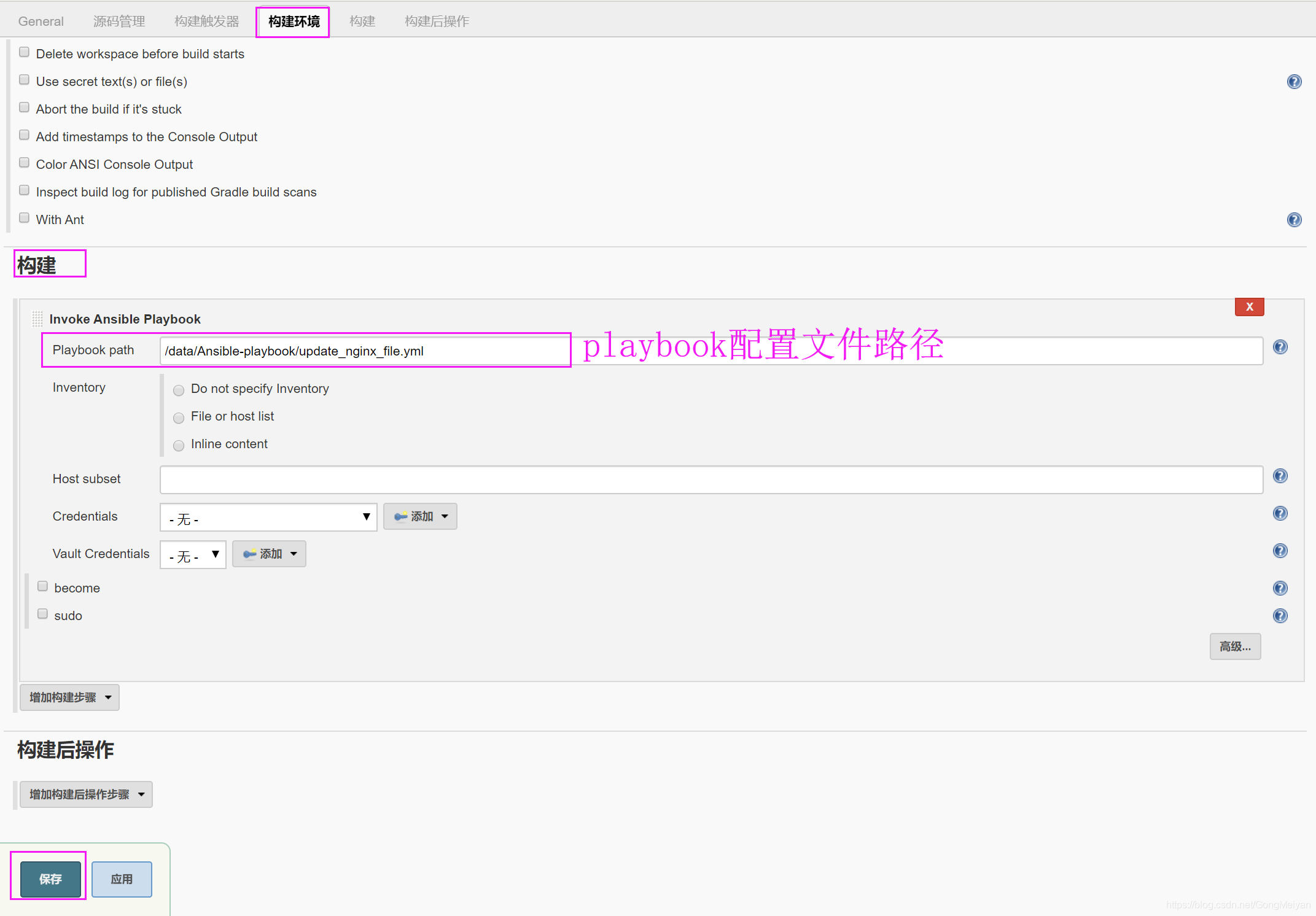Open help icon for Credentials row

point(1280,513)
